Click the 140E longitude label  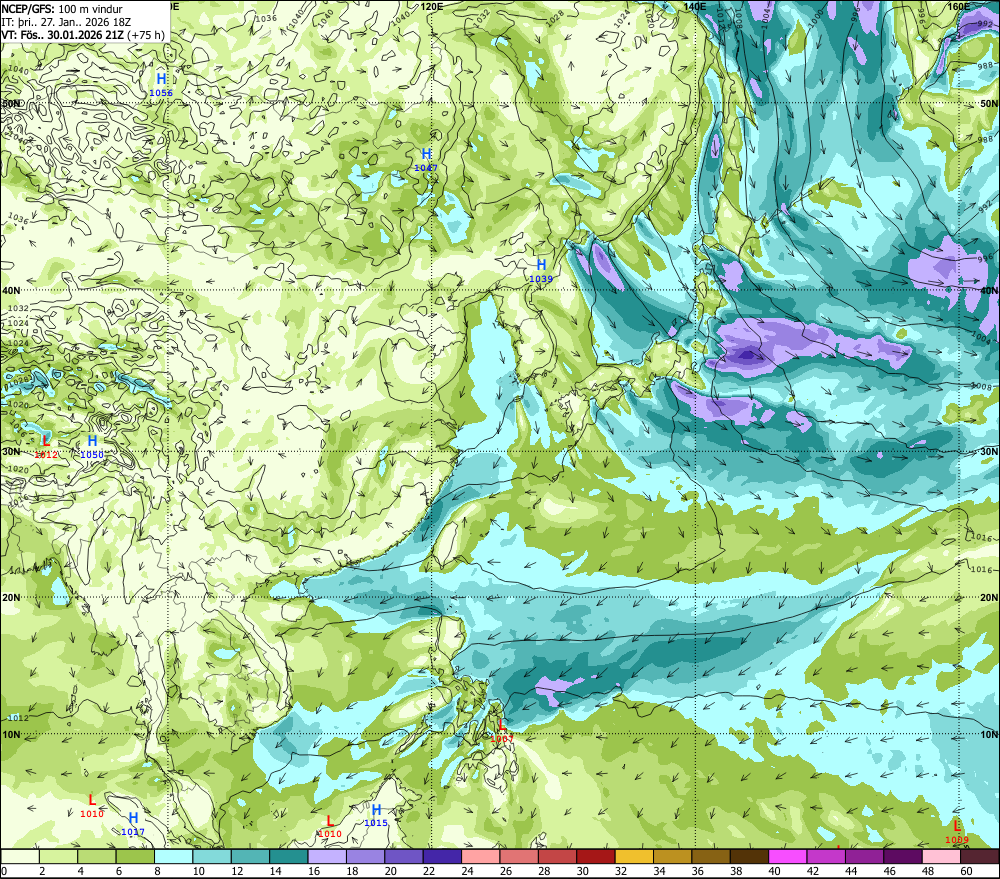click(695, 6)
